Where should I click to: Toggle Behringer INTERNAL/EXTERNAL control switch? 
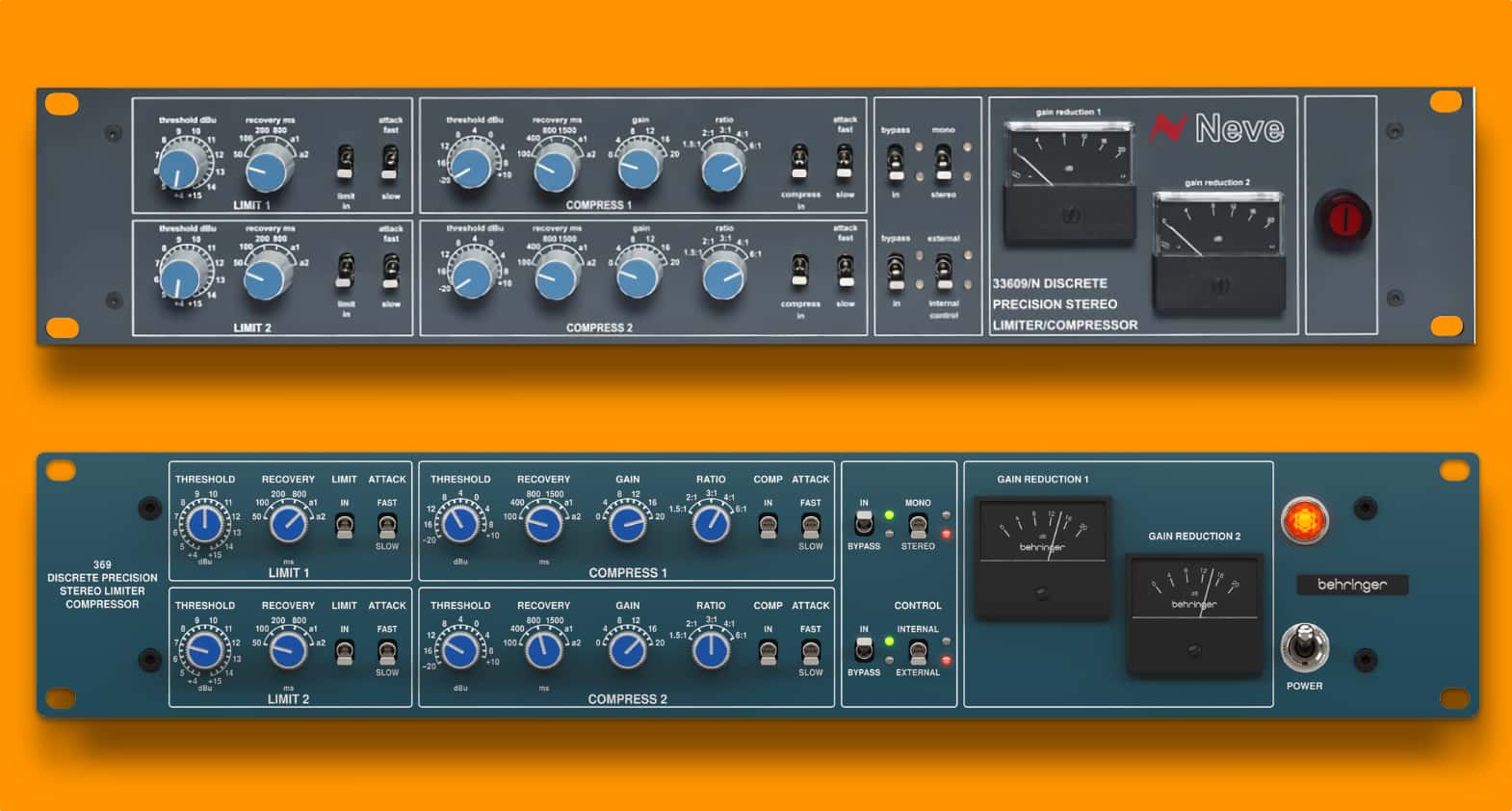tap(918, 651)
